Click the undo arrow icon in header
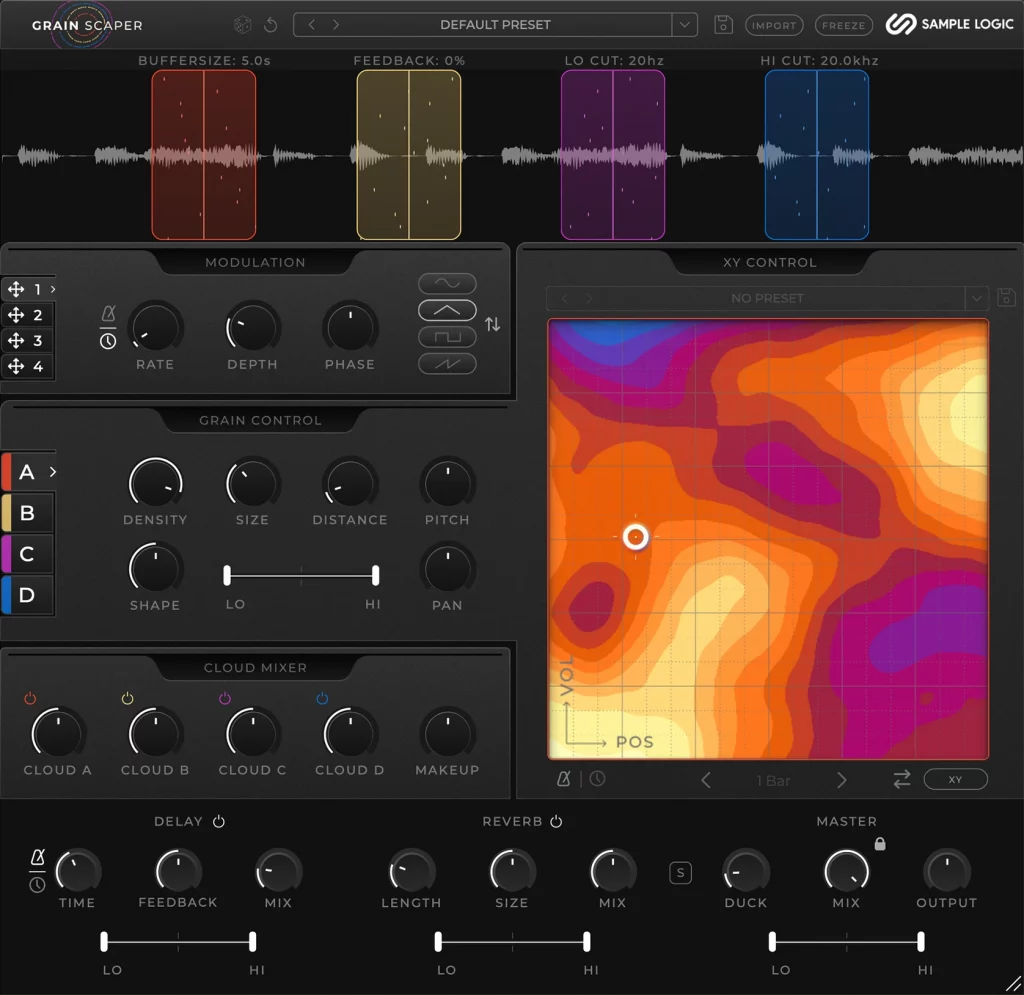The image size is (1024, 995). pos(270,25)
